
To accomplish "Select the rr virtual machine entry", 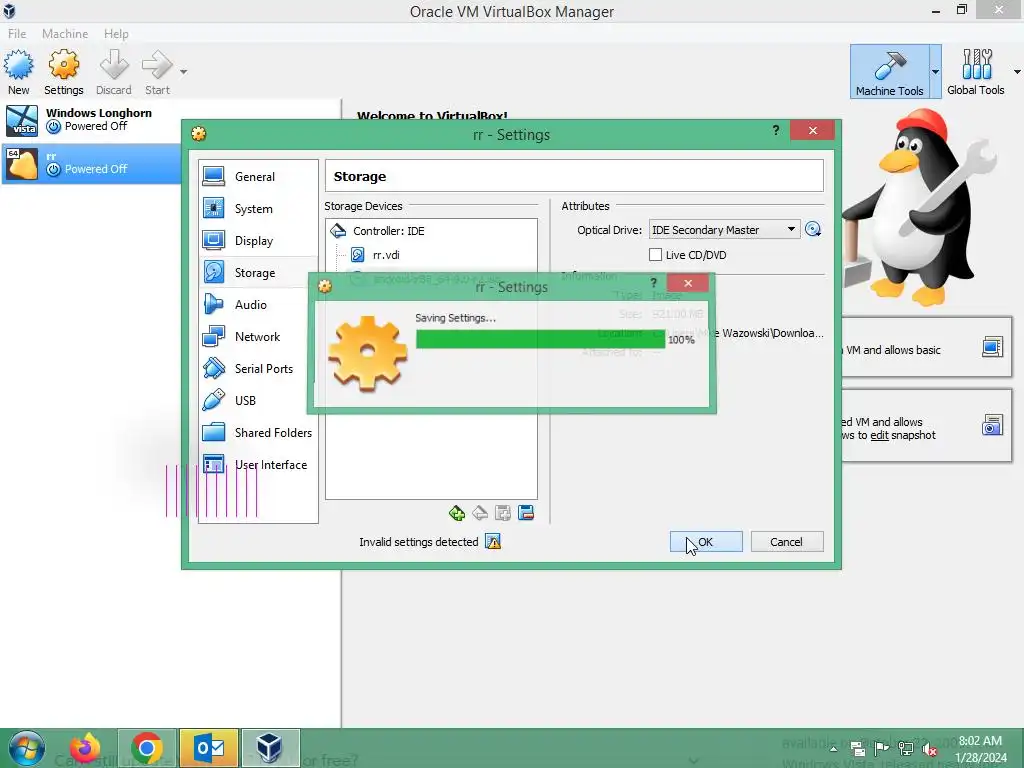I will click(91, 163).
